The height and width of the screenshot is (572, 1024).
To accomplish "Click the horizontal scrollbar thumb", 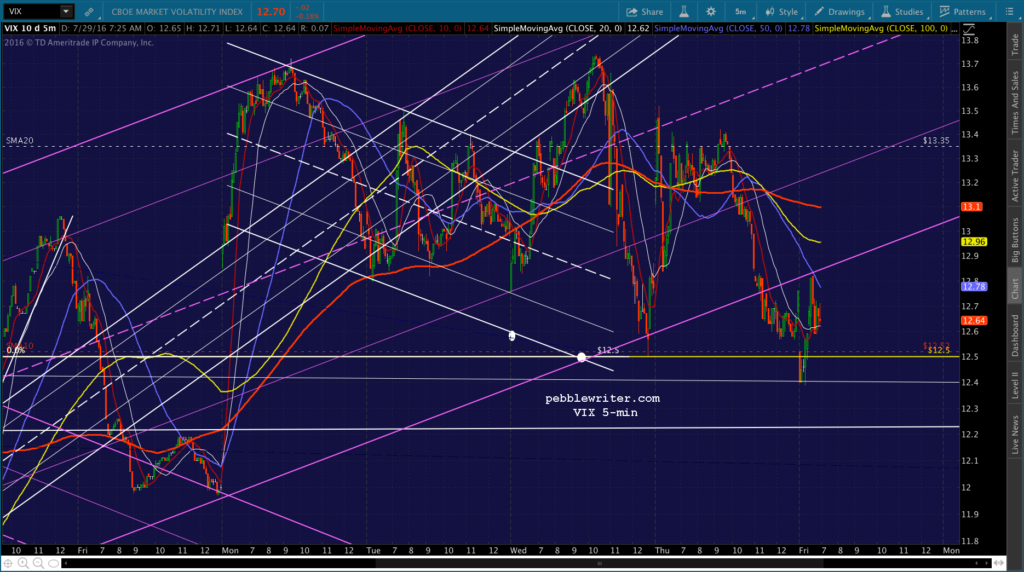I will (x=599, y=563).
